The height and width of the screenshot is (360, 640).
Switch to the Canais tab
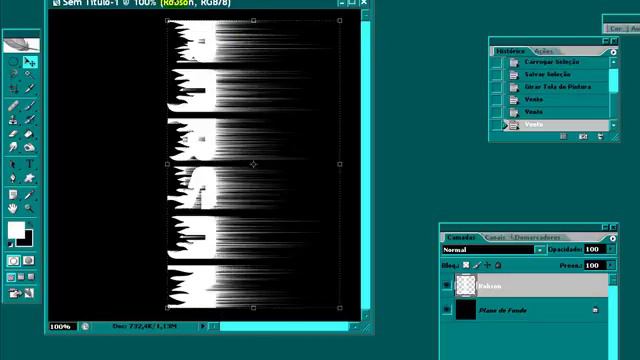(x=495, y=237)
